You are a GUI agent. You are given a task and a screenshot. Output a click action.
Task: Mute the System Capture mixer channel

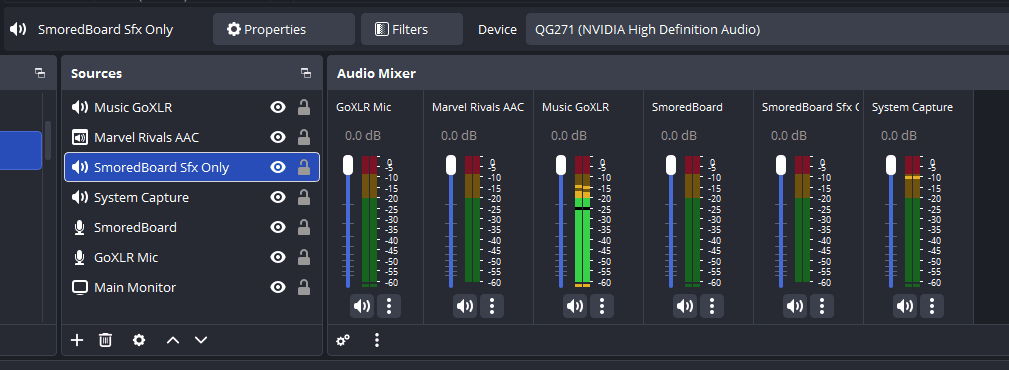coord(905,306)
